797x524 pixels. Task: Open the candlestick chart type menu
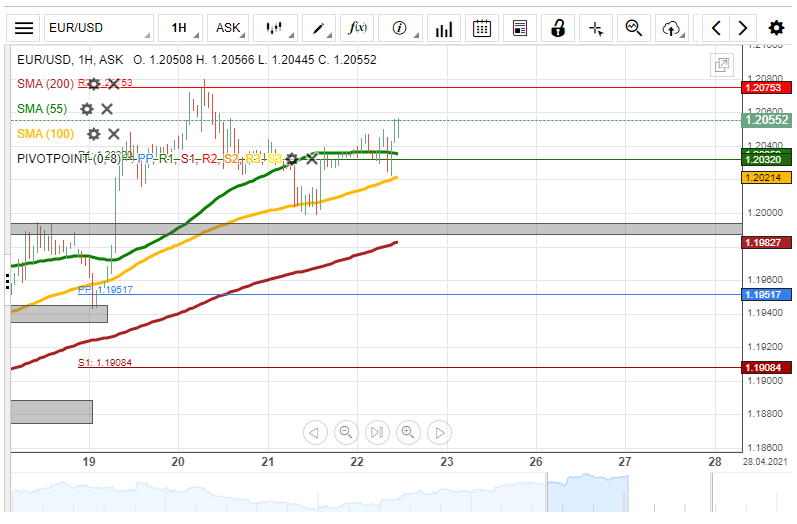point(273,28)
